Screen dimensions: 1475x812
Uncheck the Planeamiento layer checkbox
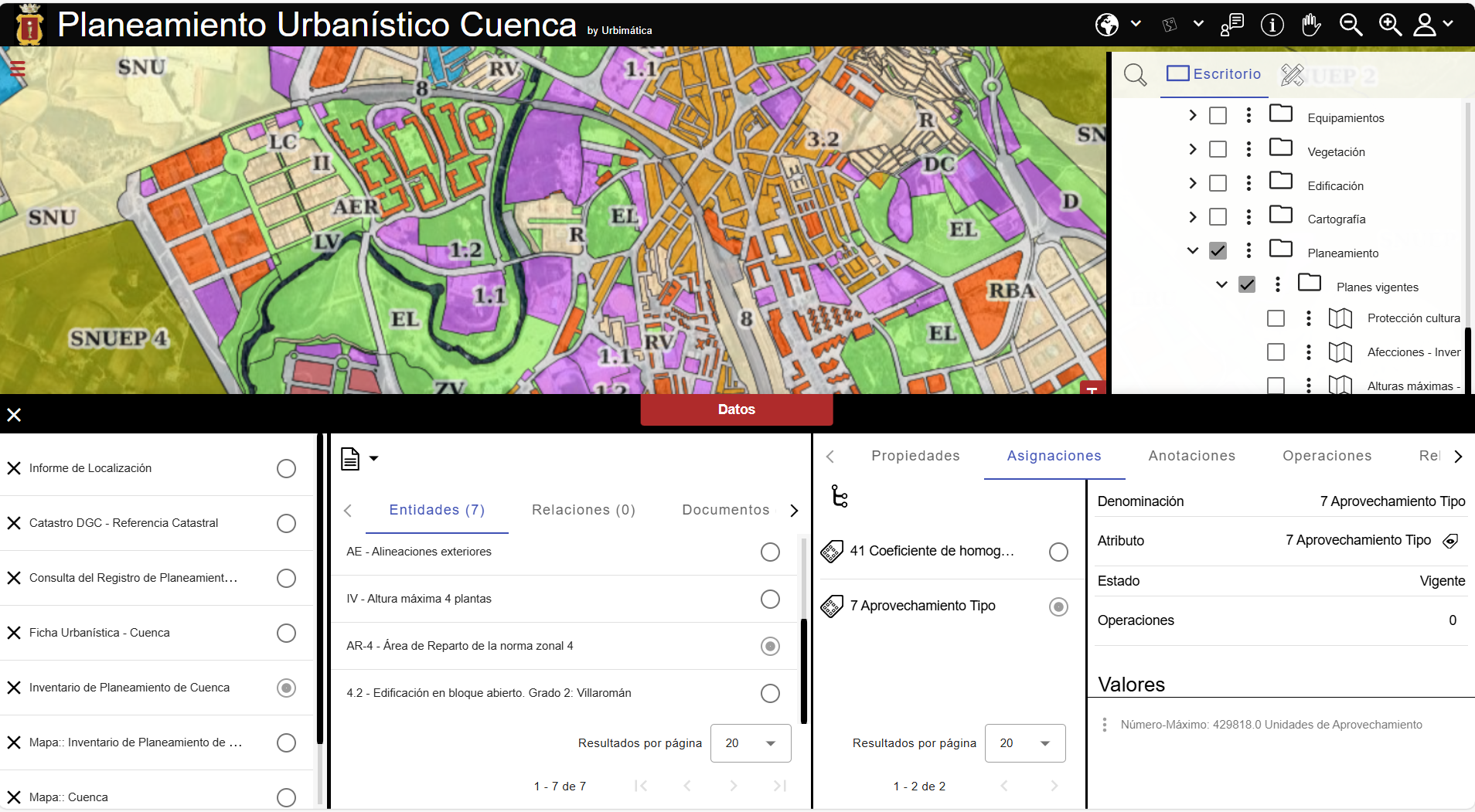coord(1218,250)
